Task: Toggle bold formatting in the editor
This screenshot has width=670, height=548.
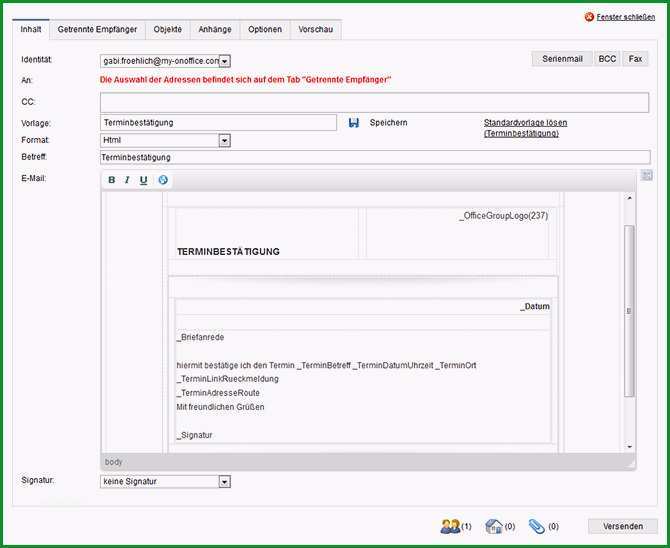Action: point(112,180)
